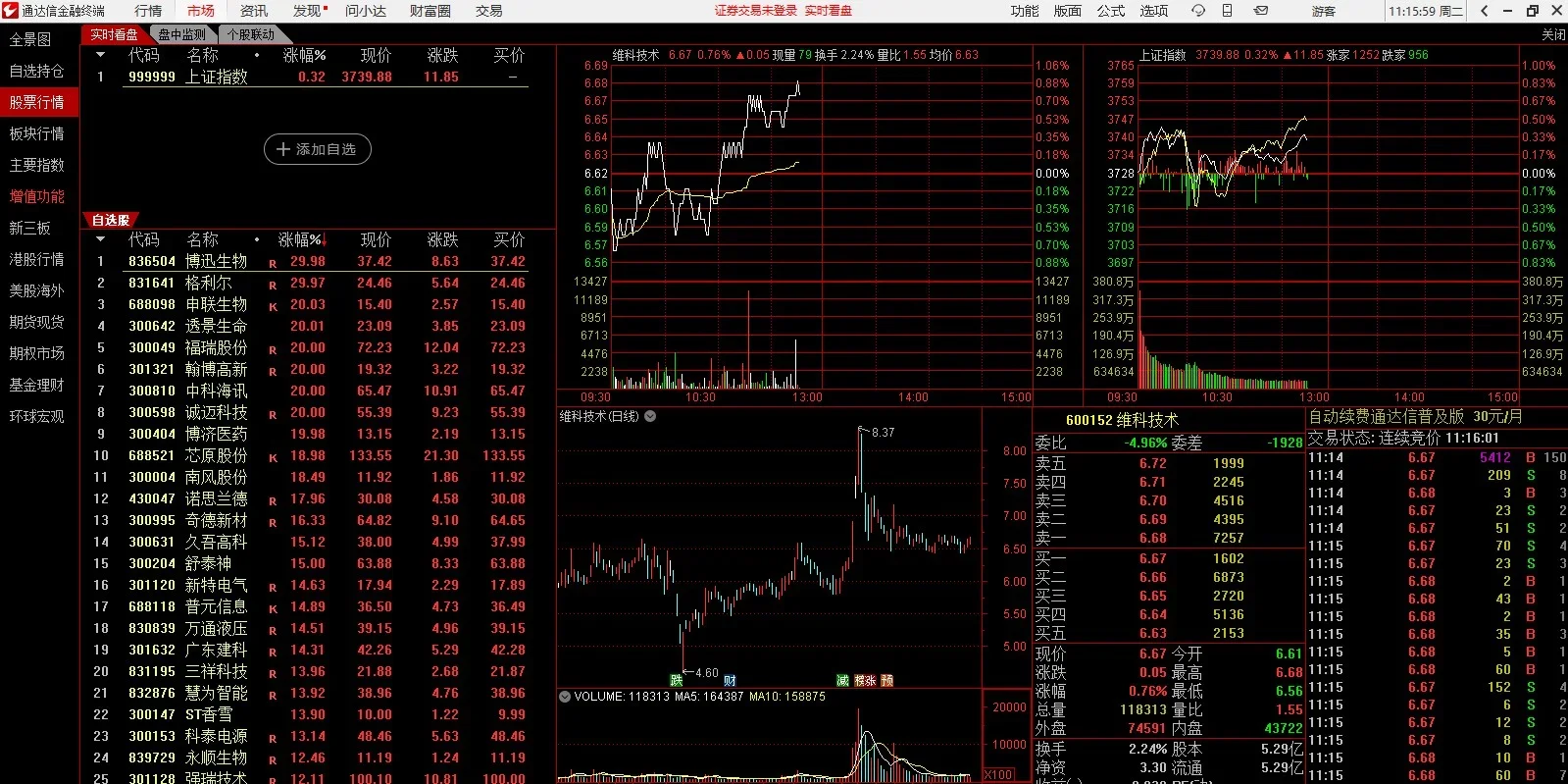Open the 自选股 list column menu arrow
Viewport: 1568px width, 784px height.
pos(100,239)
